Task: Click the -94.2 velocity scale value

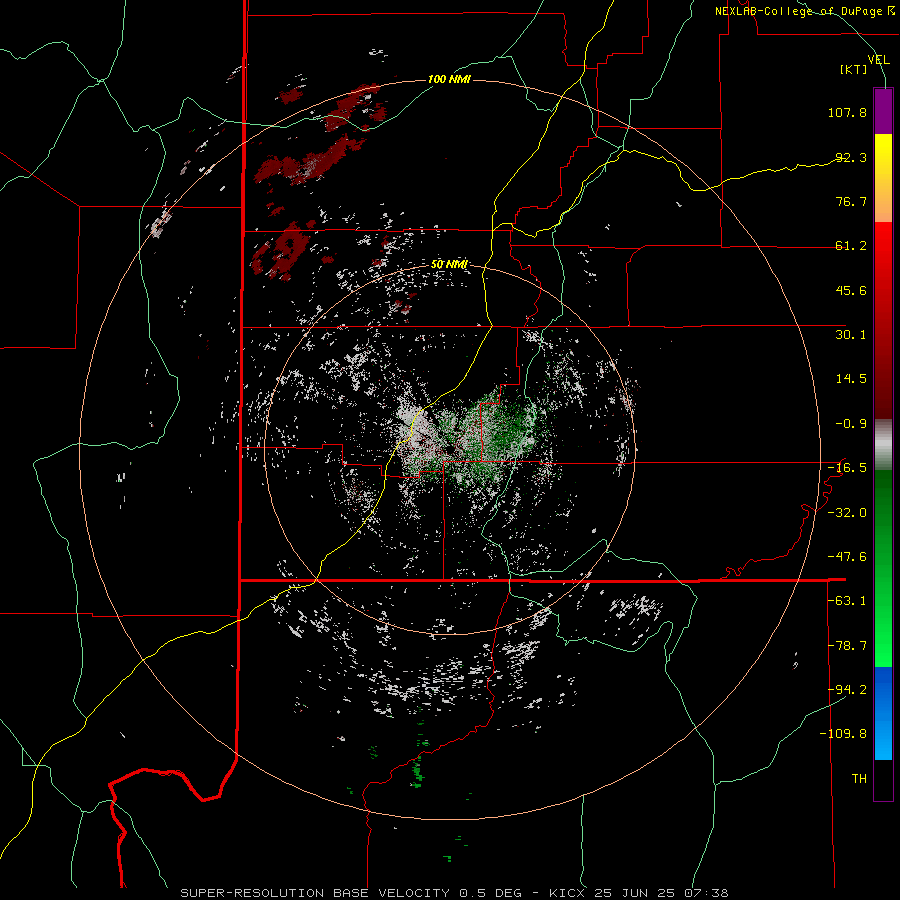Action: [847, 689]
